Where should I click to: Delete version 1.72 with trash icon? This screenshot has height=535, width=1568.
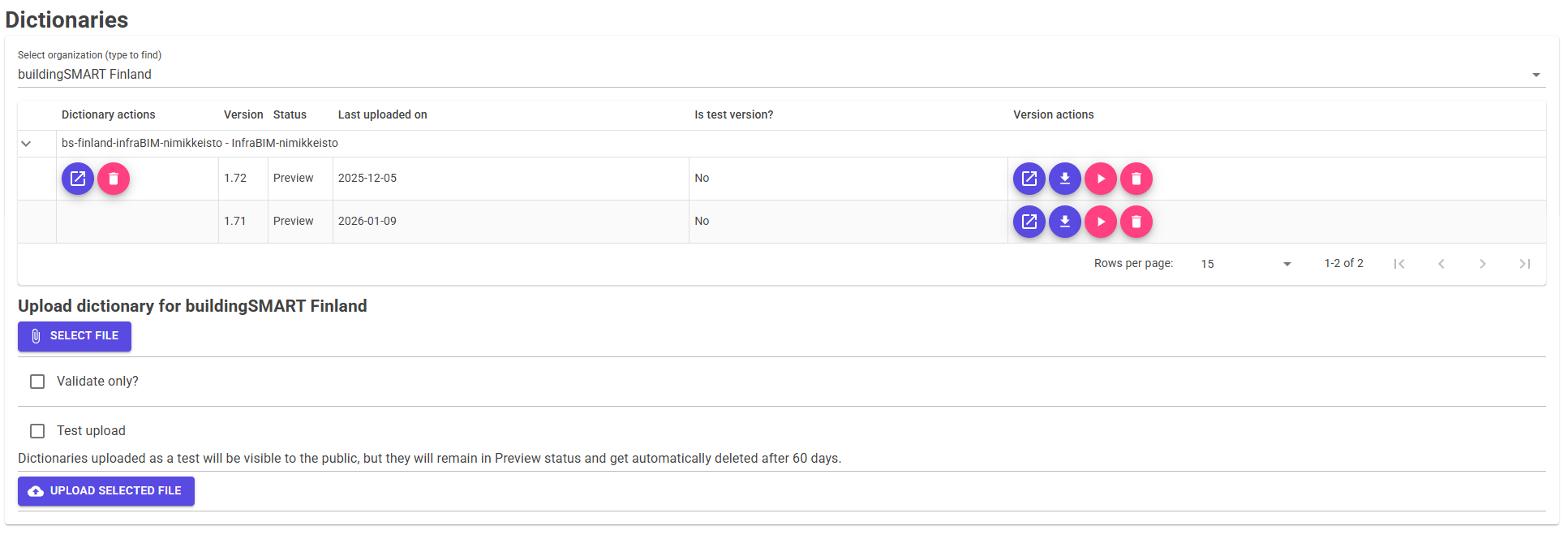(x=1136, y=179)
